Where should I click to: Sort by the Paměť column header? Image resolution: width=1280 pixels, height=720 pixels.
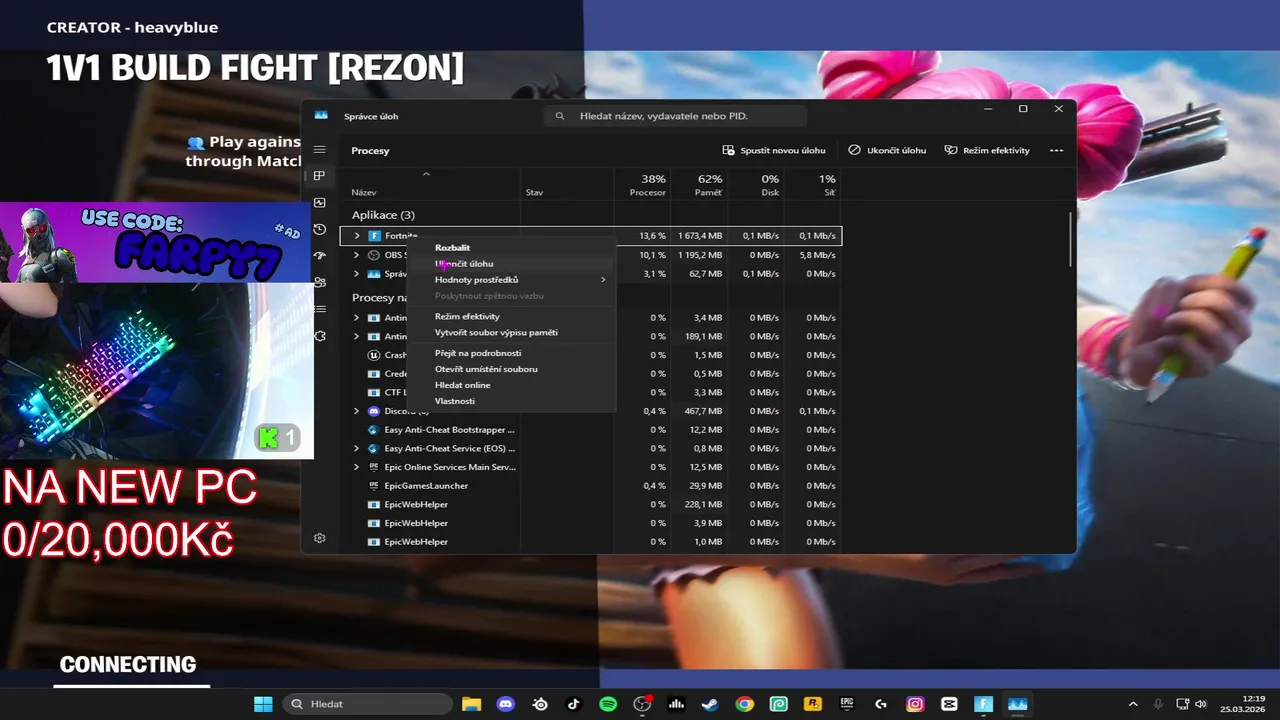[x=698, y=185]
